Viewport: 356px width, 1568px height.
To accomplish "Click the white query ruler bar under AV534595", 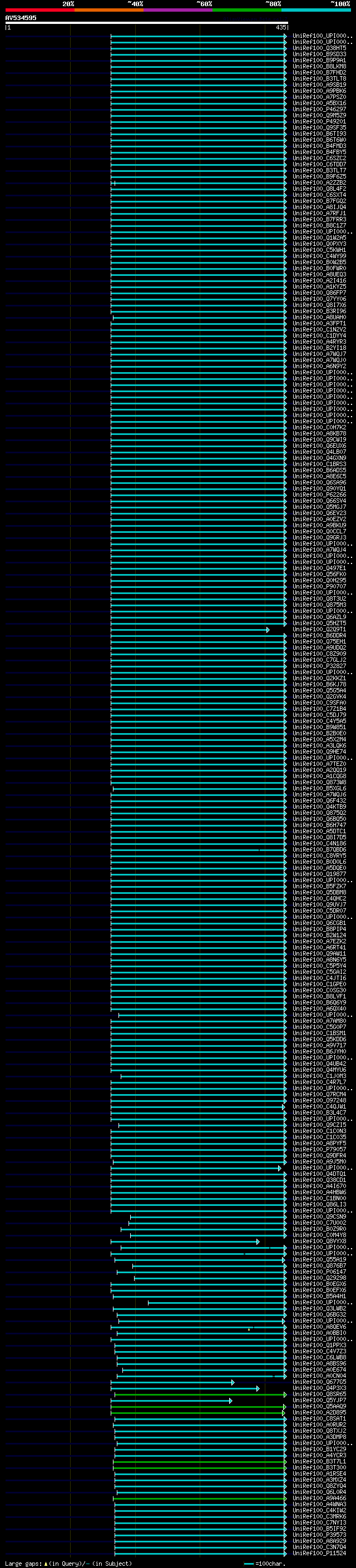I will pos(147,23).
